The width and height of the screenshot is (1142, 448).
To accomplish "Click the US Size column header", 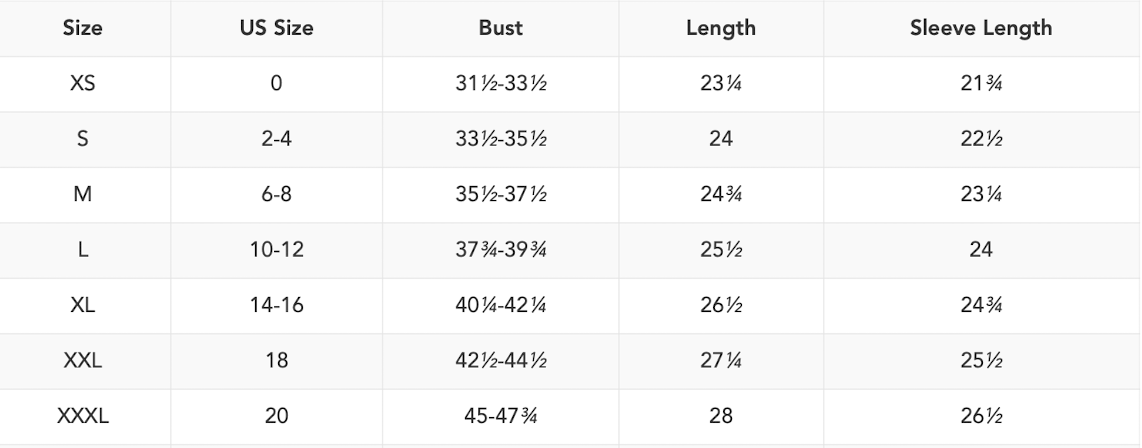I will coord(276,28).
